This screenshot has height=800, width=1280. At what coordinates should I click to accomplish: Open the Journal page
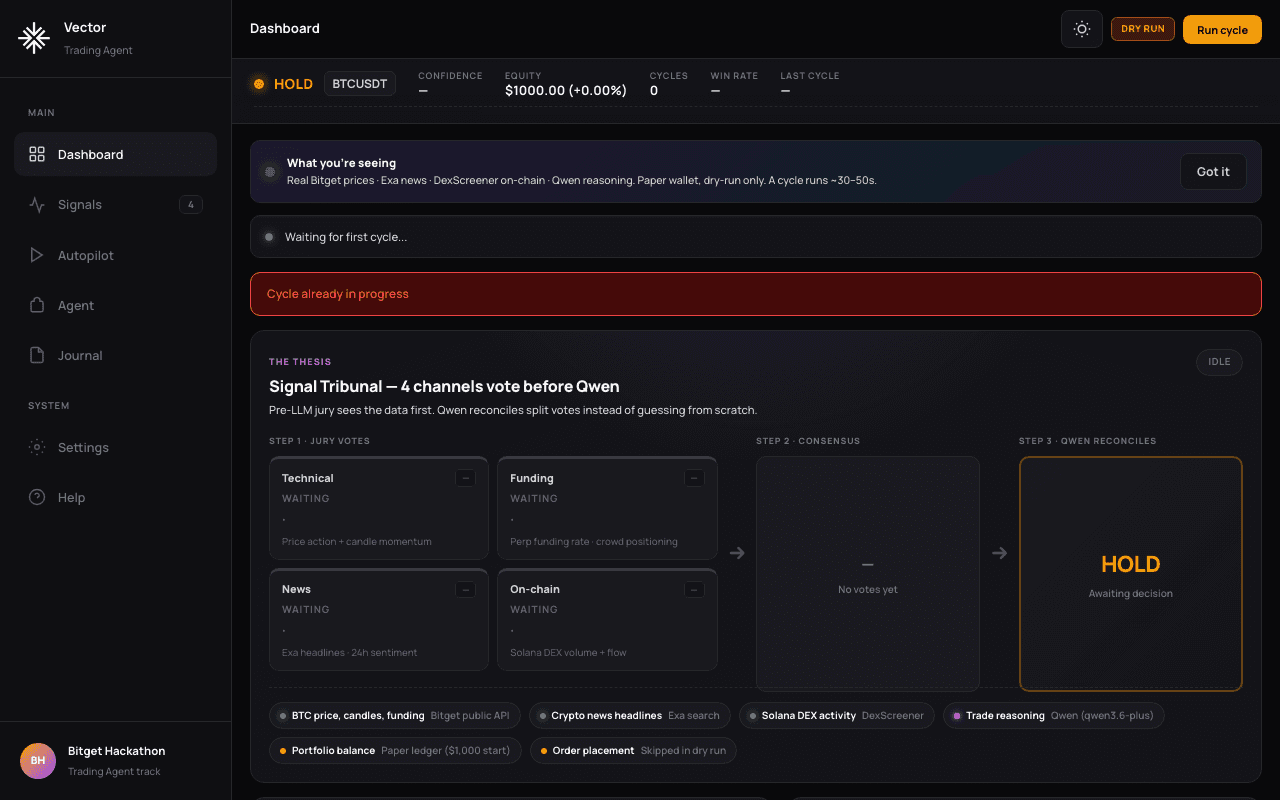point(115,355)
